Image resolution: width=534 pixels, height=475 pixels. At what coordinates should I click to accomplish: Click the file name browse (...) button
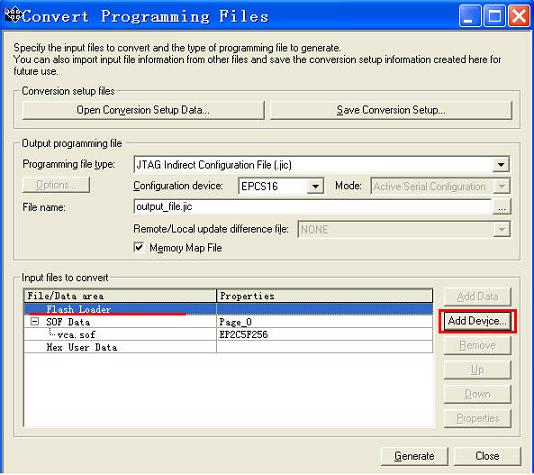tap(502, 207)
